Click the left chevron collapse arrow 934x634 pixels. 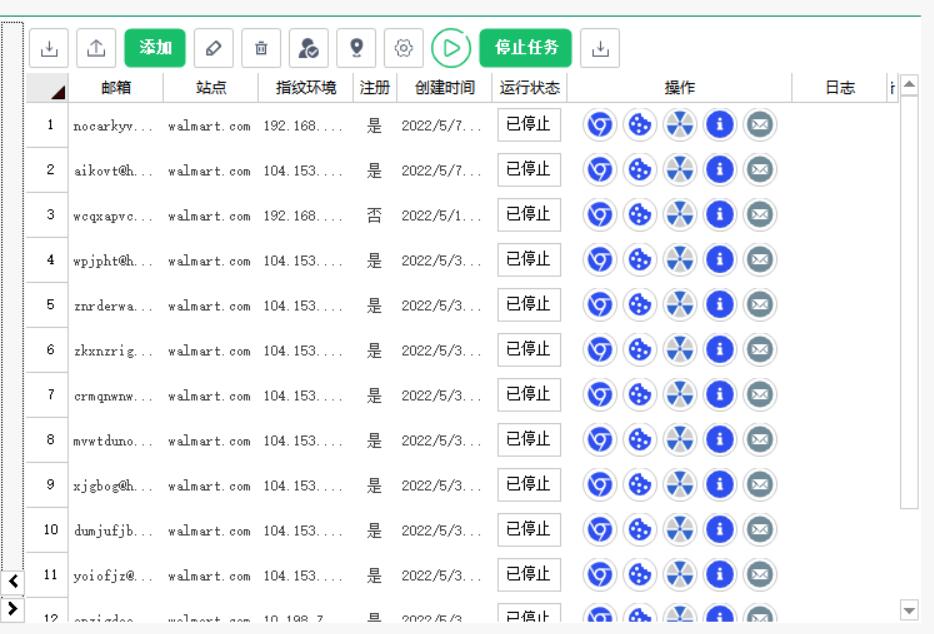pyautogui.click(x=13, y=582)
